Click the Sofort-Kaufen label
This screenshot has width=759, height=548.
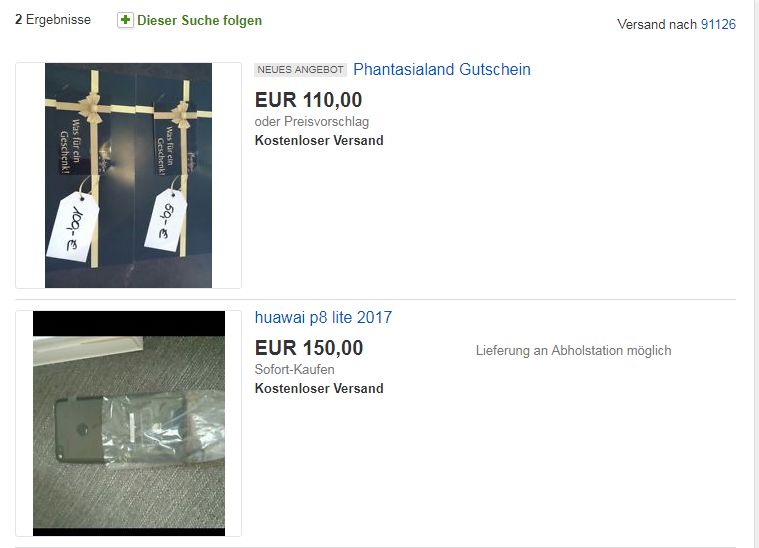tap(294, 369)
